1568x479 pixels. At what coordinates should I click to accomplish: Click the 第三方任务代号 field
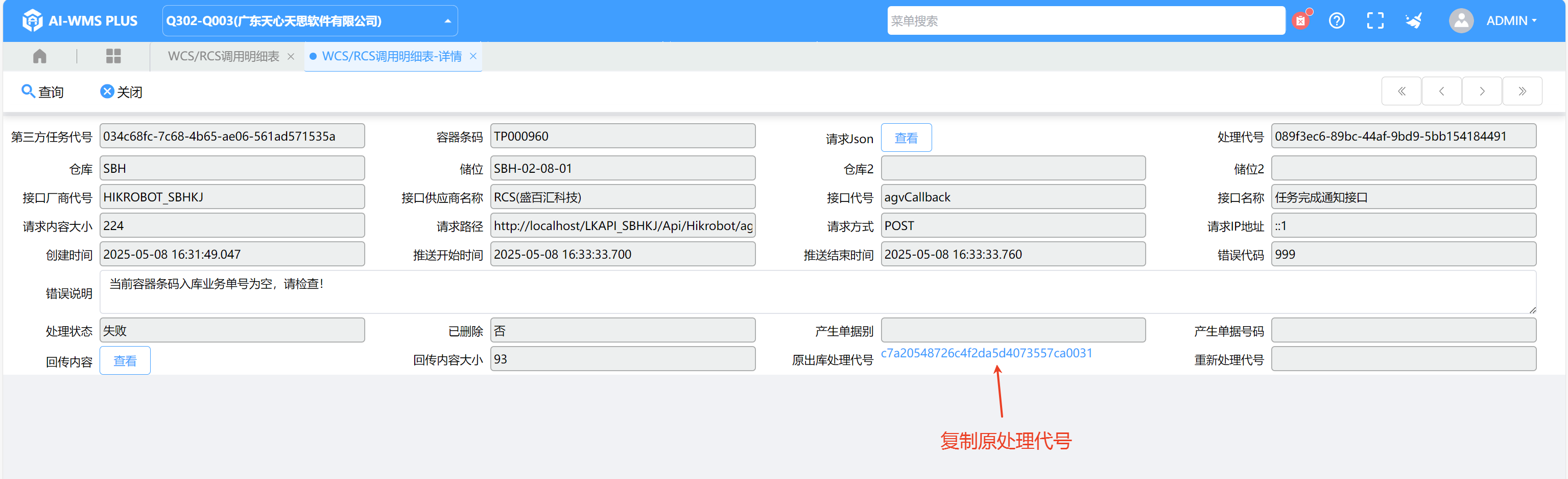232,136
